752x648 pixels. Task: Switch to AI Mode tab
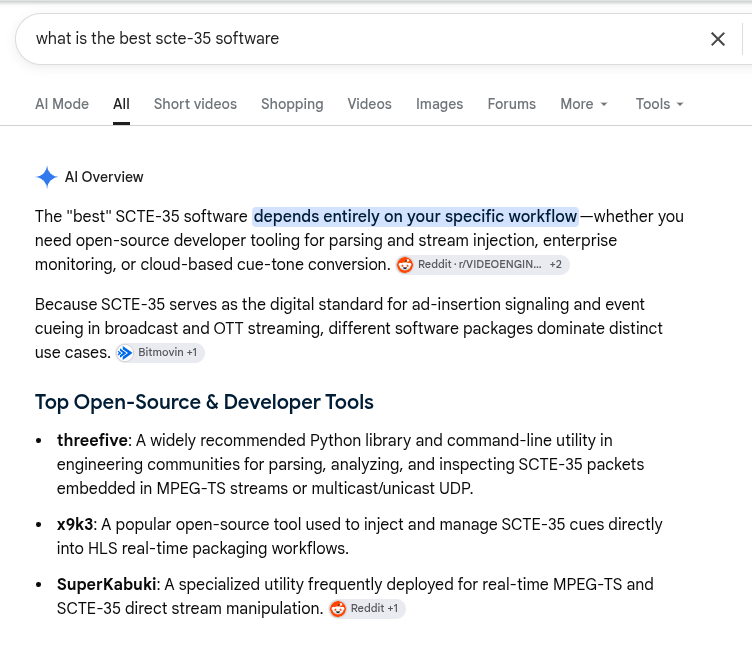tap(62, 104)
